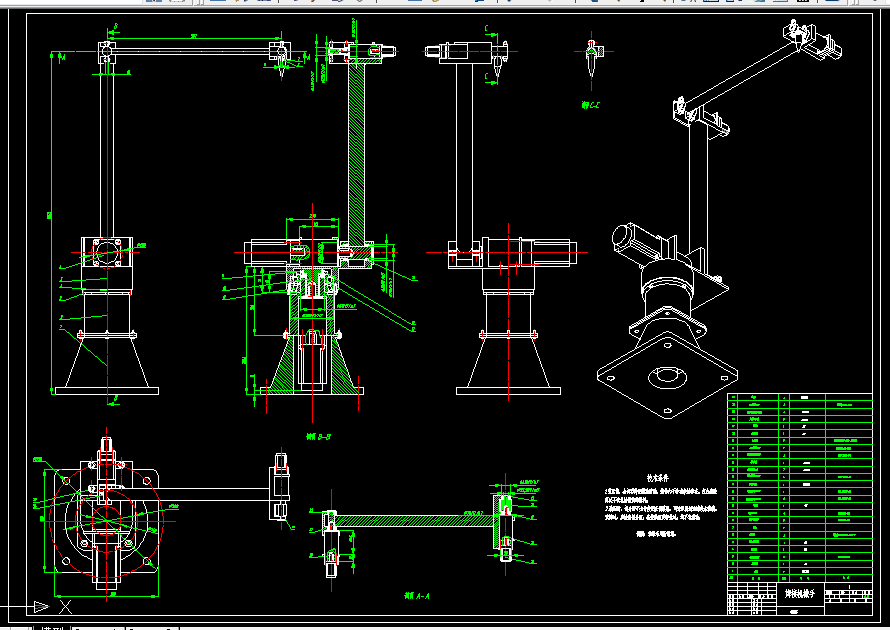Select the drawing name cell in title block
890x630 pixels.
(x=799, y=594)
